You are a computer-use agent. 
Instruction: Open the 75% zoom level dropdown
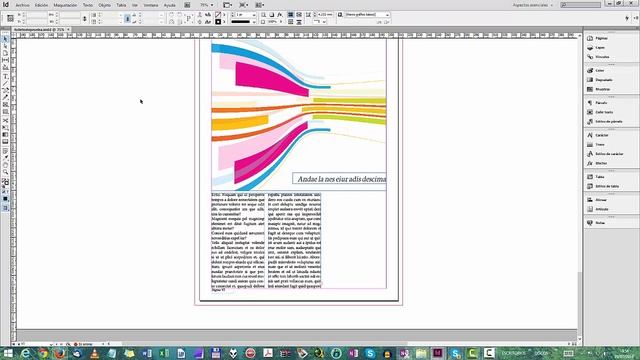207,5
